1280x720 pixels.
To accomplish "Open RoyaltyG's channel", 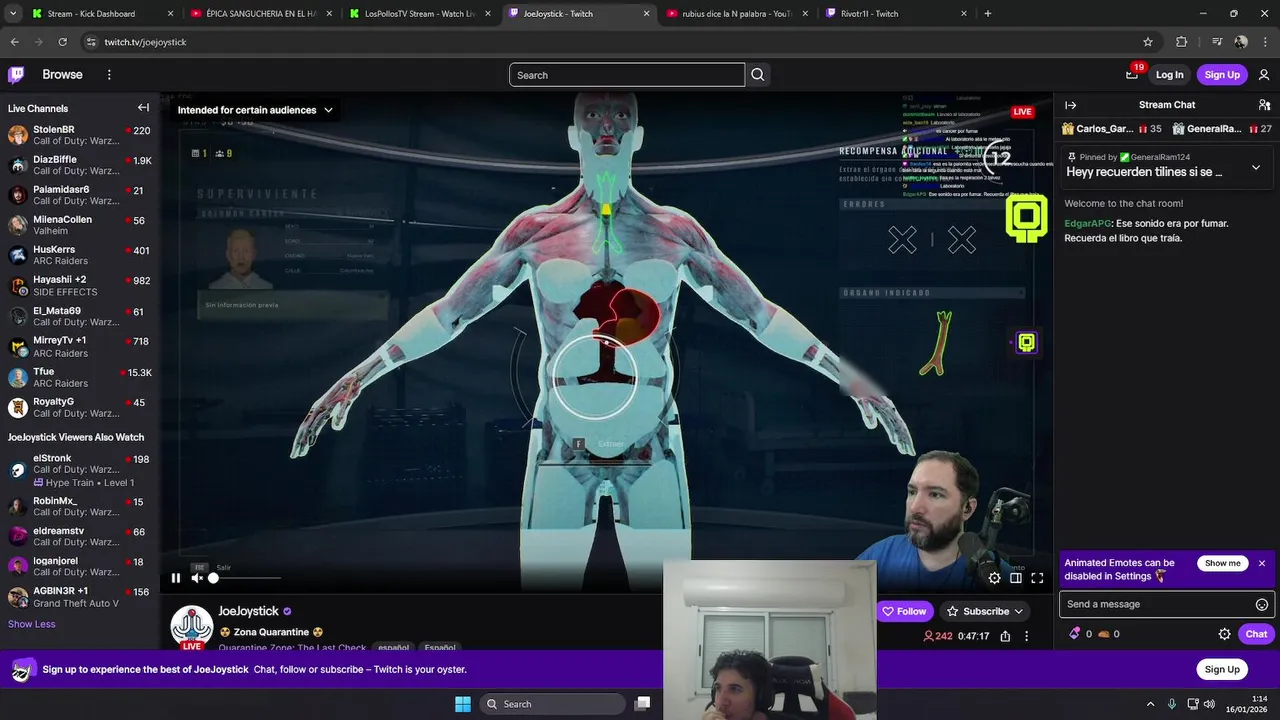I will tap(78, 407).
